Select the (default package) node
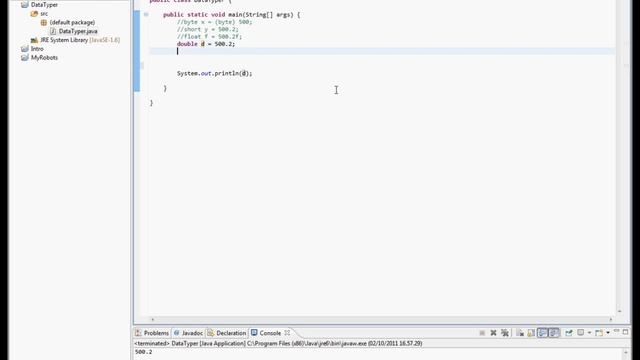The height and width of the screenshot is (360, 640). [72, 22]
